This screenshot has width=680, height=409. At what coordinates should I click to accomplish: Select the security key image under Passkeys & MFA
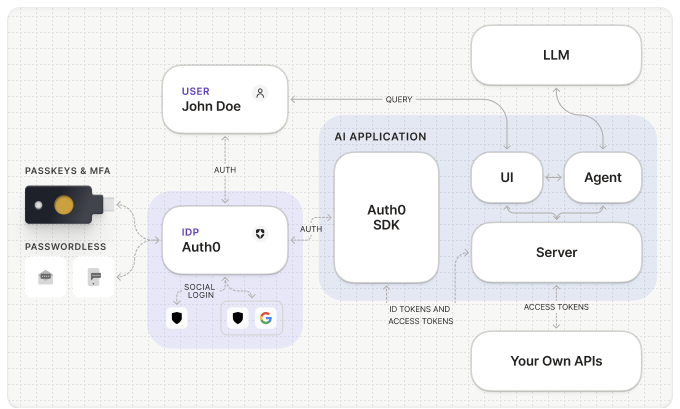click(70, 205)
